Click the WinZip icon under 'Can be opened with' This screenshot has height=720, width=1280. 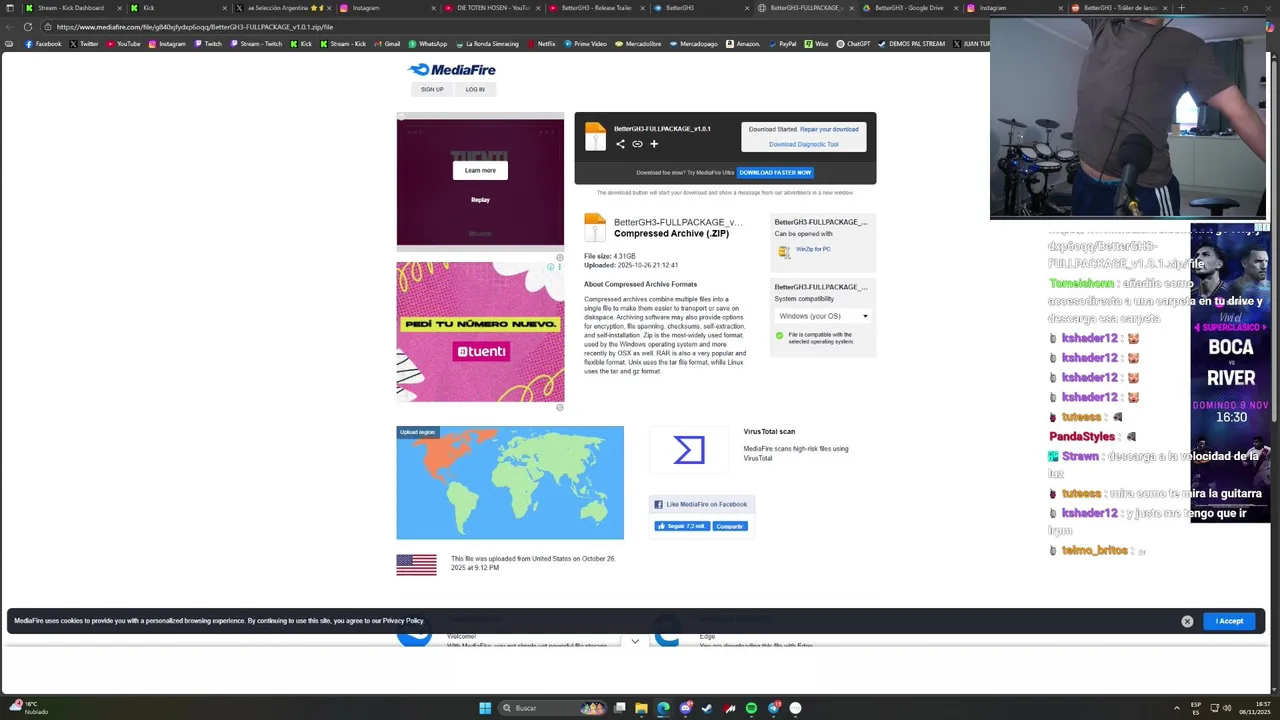785,252
